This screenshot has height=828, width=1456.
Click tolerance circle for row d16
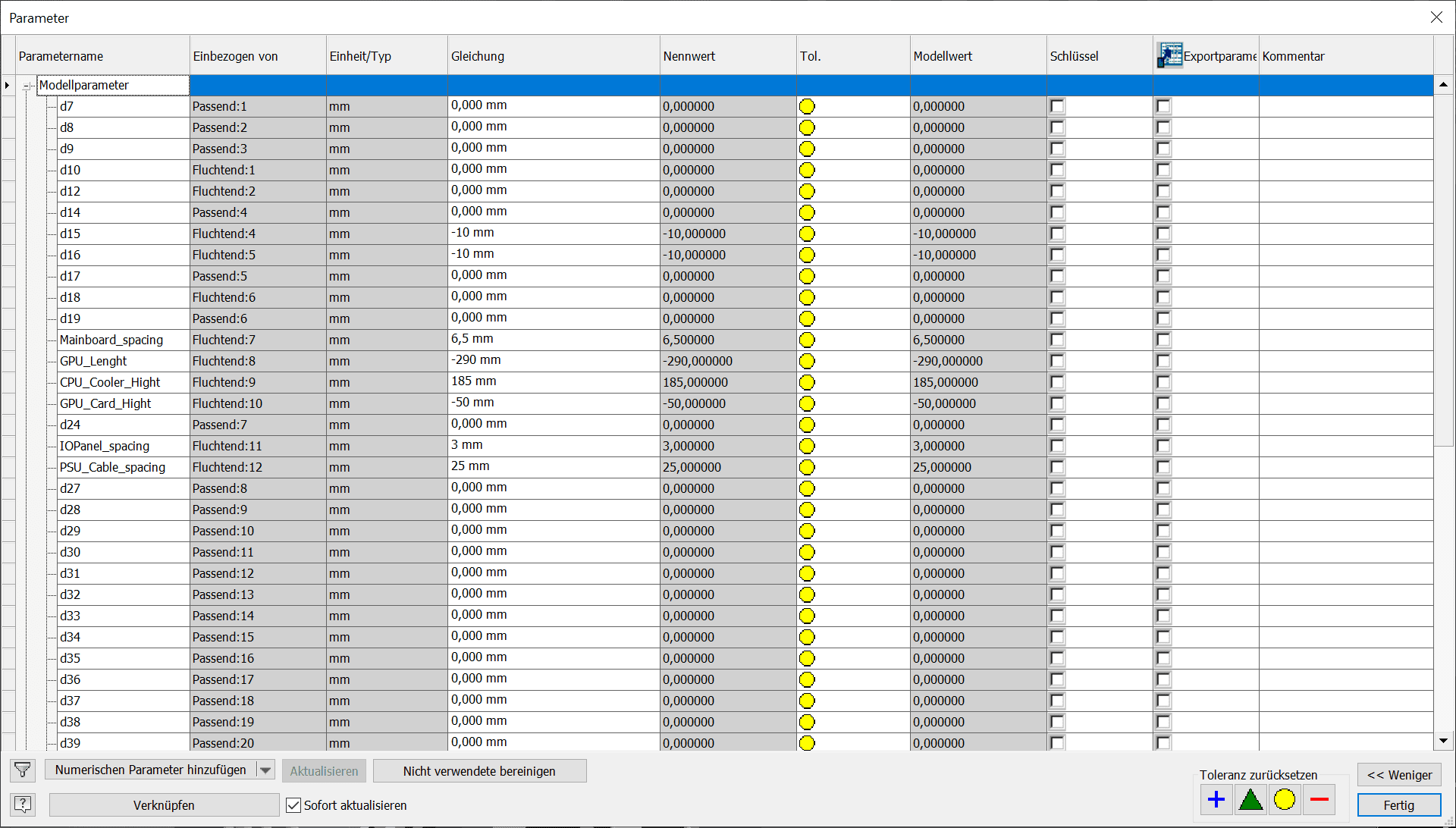807,255
